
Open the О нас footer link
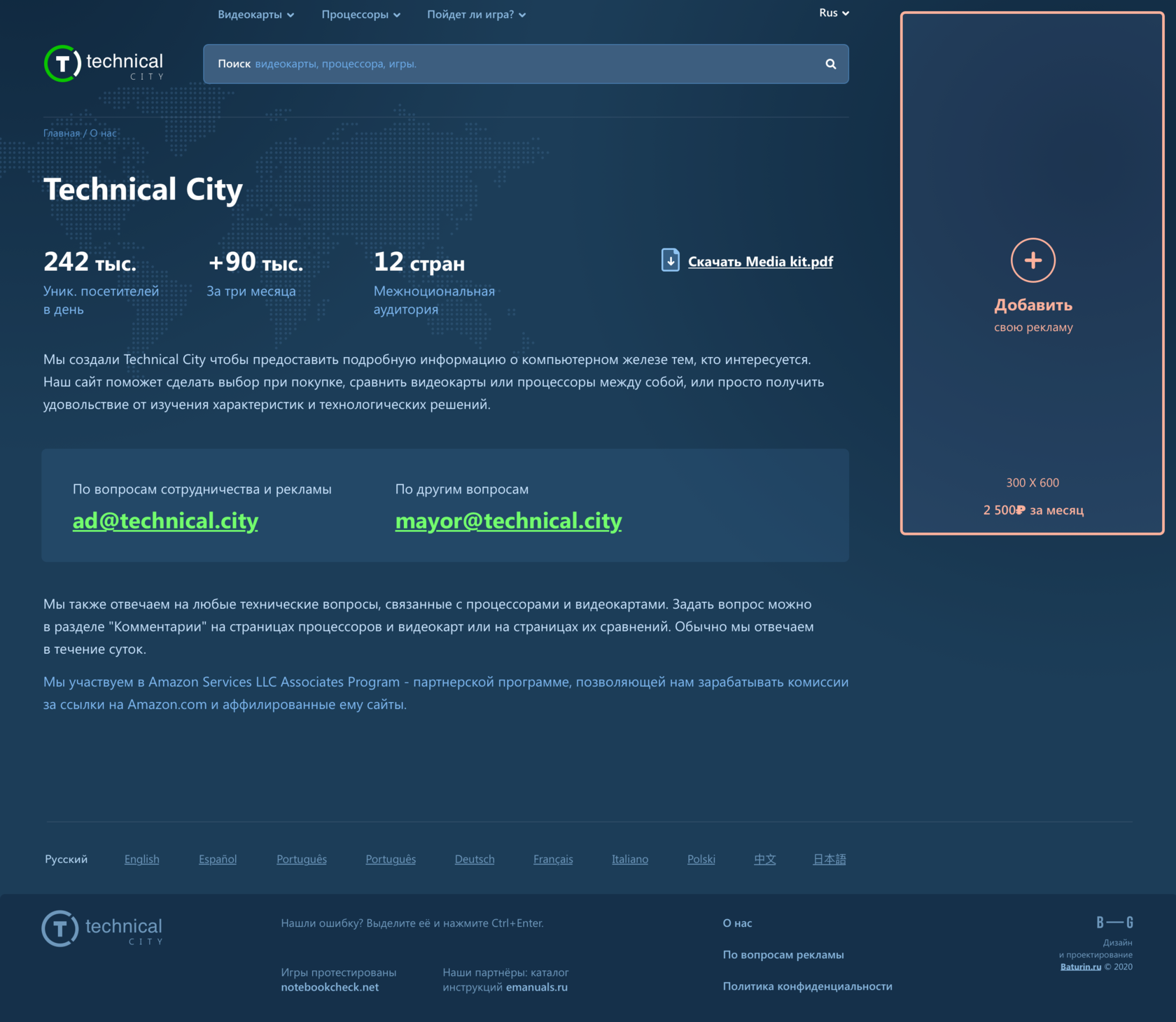(x=737, y=923)
